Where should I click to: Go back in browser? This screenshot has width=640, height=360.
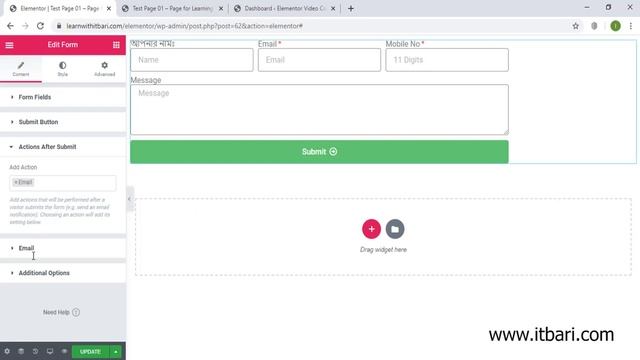[10, 26]
